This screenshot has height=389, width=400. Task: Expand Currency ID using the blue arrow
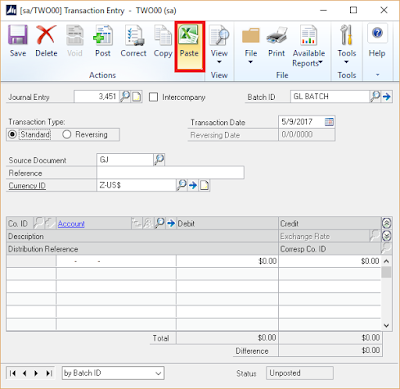[193, 185]
